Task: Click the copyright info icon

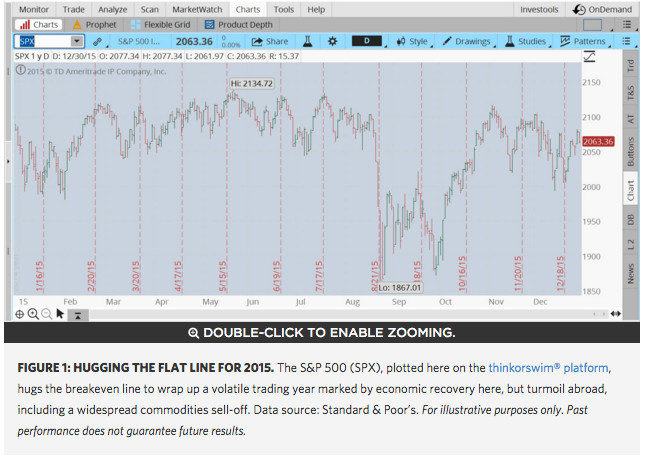Action: point(20,70)
